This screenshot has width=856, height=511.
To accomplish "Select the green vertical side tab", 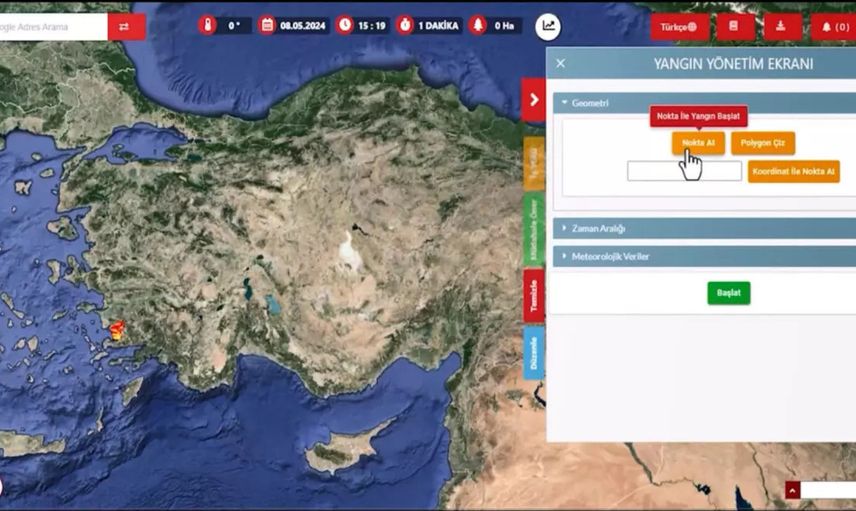I will (534, 229).
